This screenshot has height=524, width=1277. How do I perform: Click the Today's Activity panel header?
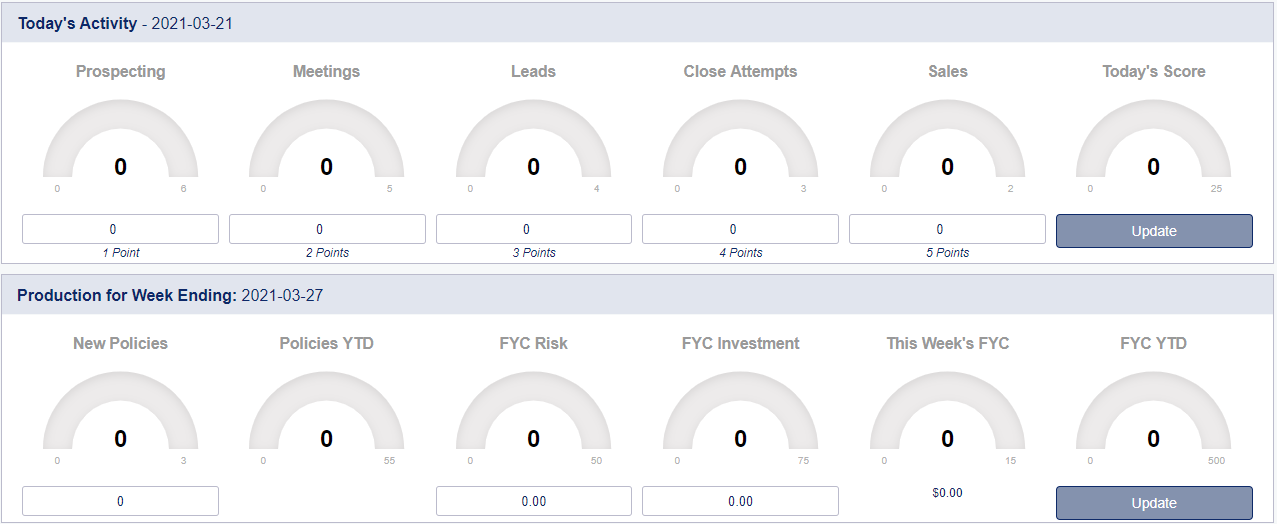[638, 23]
